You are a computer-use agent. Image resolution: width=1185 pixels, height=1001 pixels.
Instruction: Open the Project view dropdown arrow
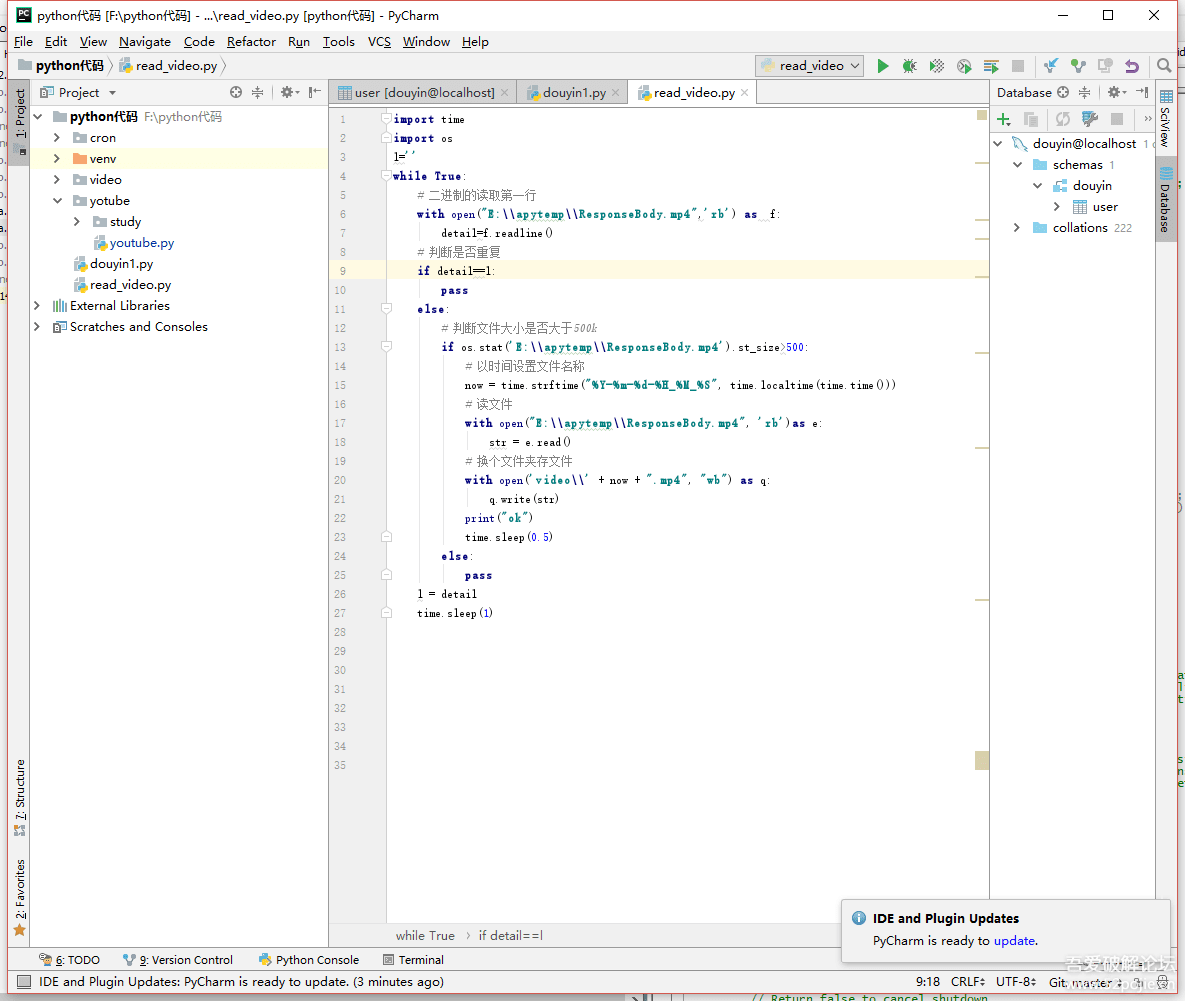click(113, 93)
